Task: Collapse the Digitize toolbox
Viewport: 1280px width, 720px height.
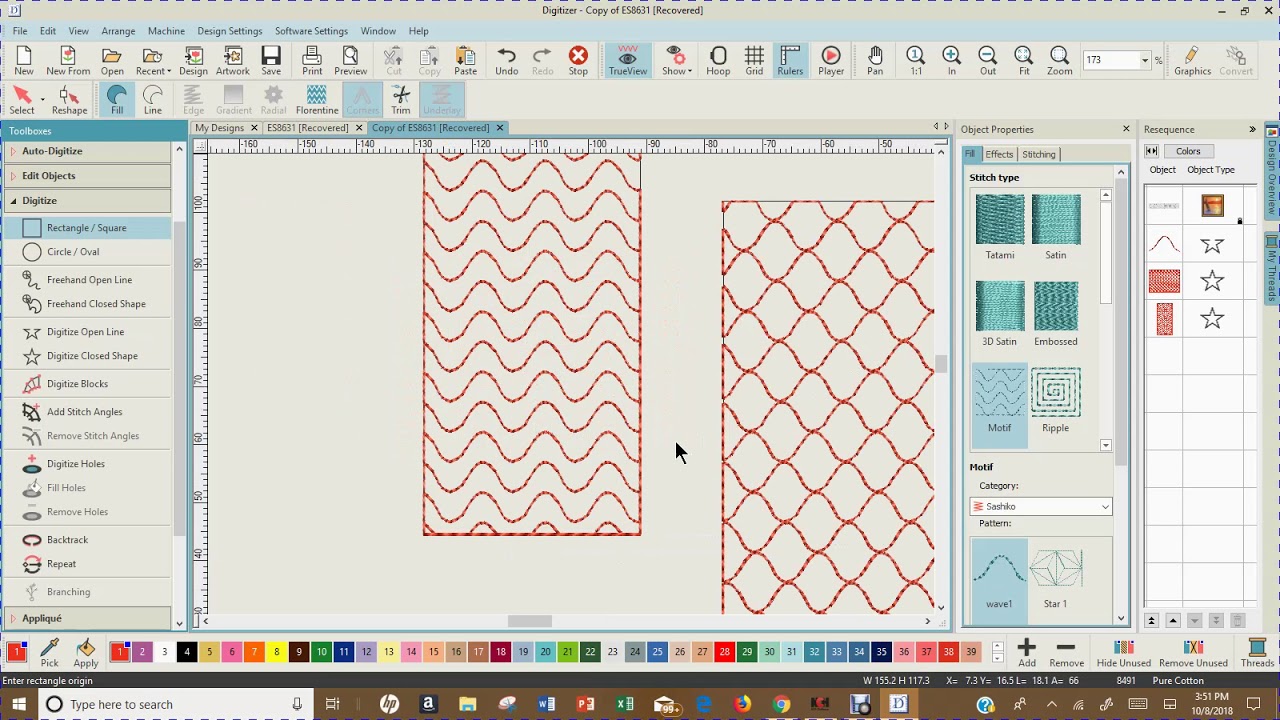Action: pos(87,201)
